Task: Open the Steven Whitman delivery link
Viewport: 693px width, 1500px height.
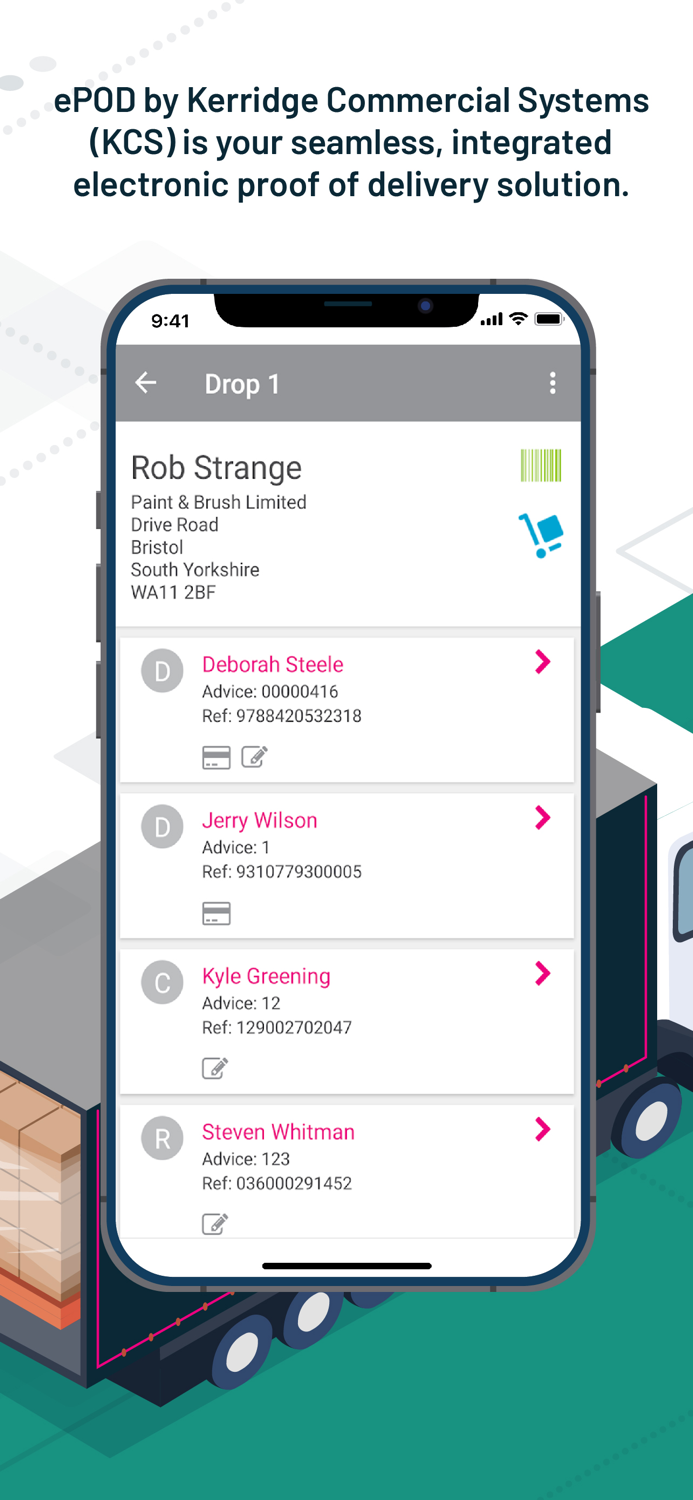Action: [x=278, y=1132]
